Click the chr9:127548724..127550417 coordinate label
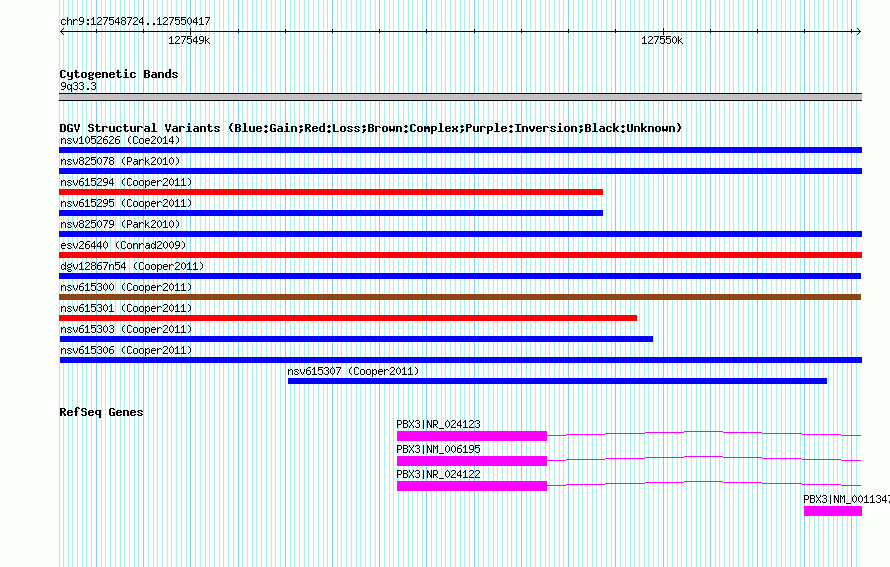 [135, 22]
